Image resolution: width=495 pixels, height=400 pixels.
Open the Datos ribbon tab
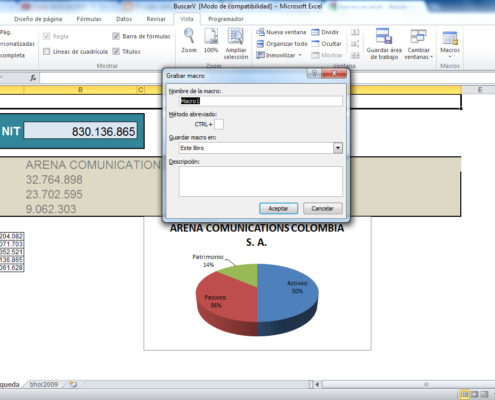tap(124, 19)
